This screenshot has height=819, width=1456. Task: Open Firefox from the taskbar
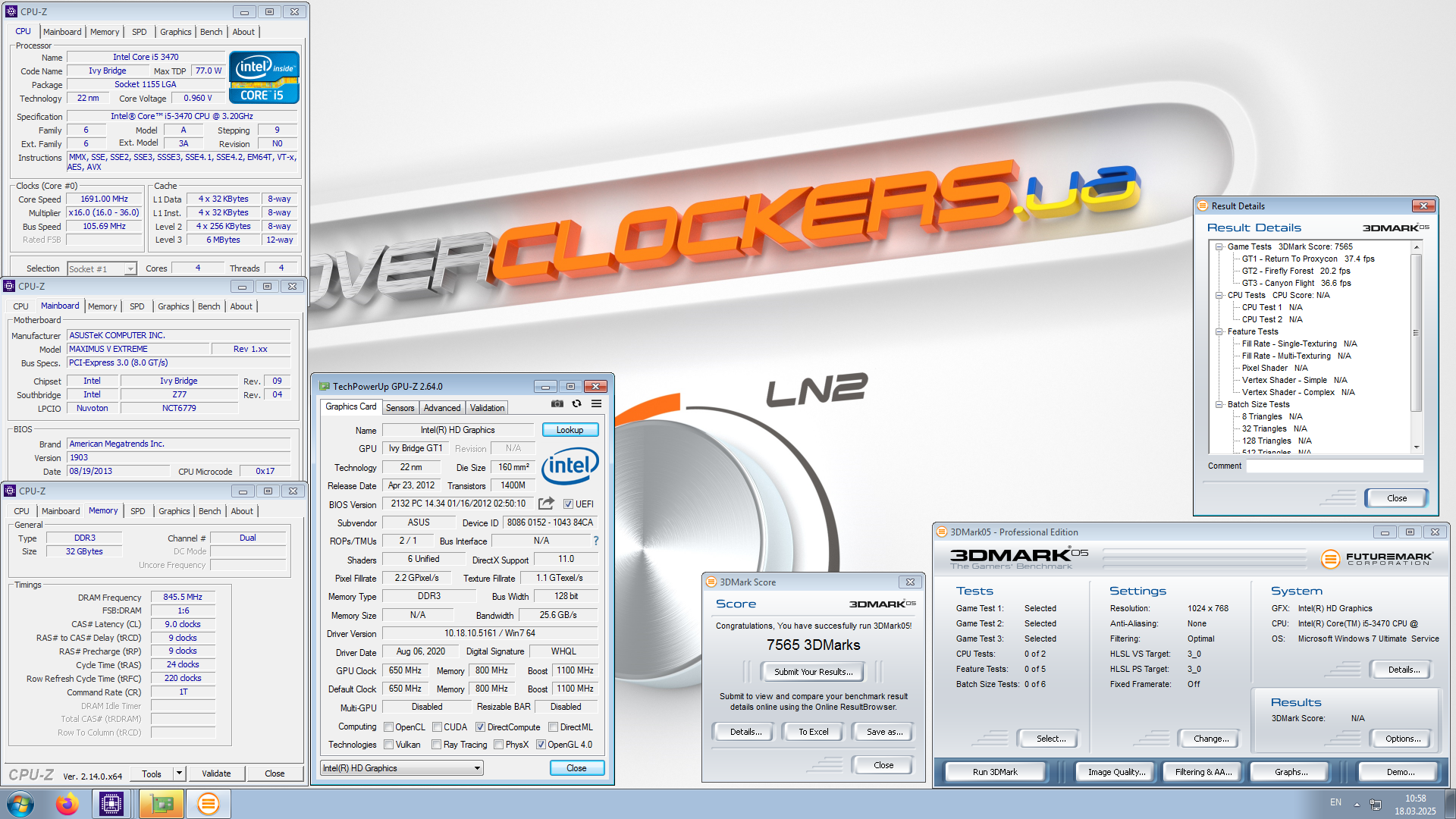[x=67, y=804]
